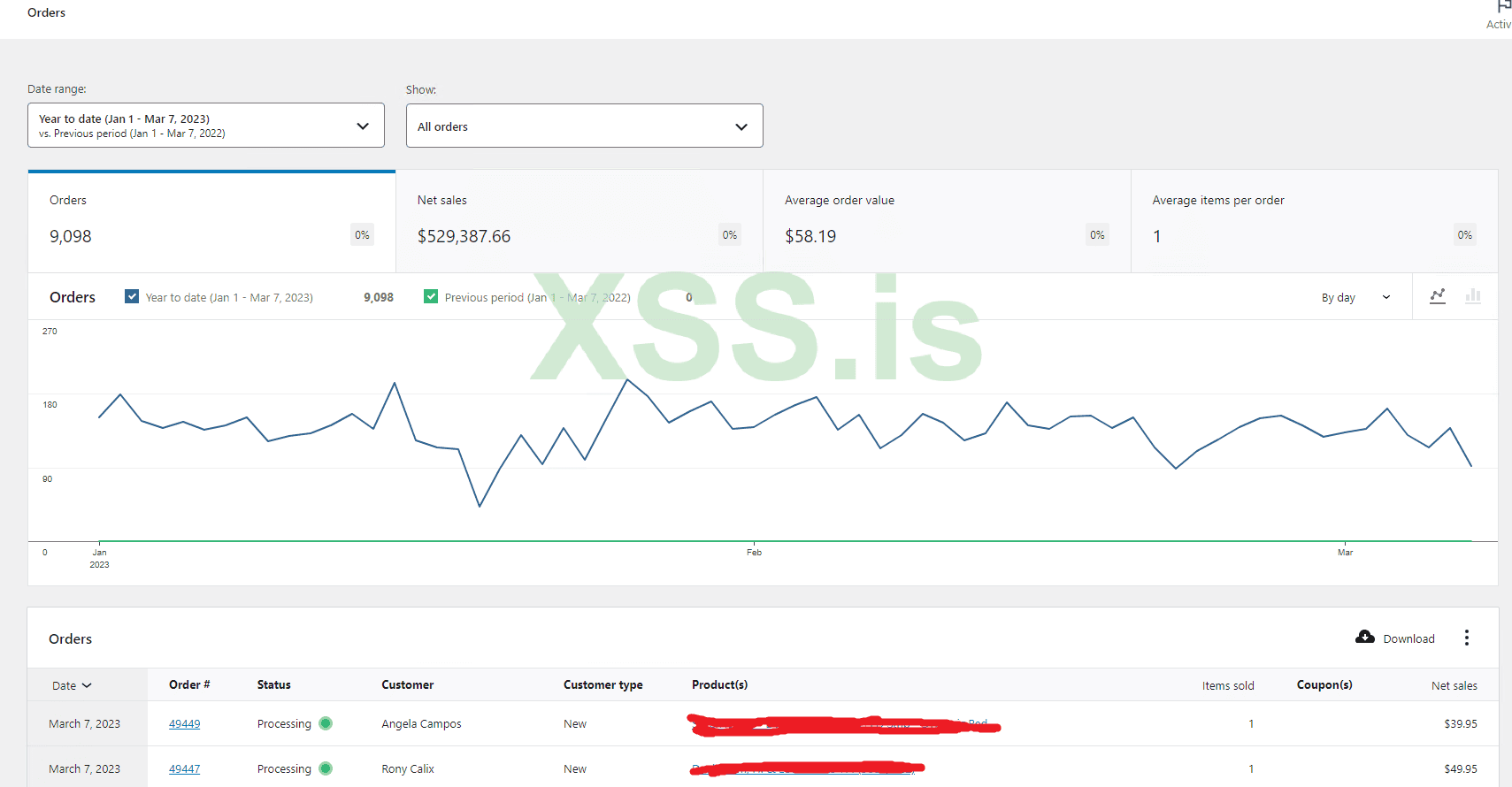Viewport: 1512px width, 787px height.
Task: Sort table by Date column
Action: coord(72,685)
